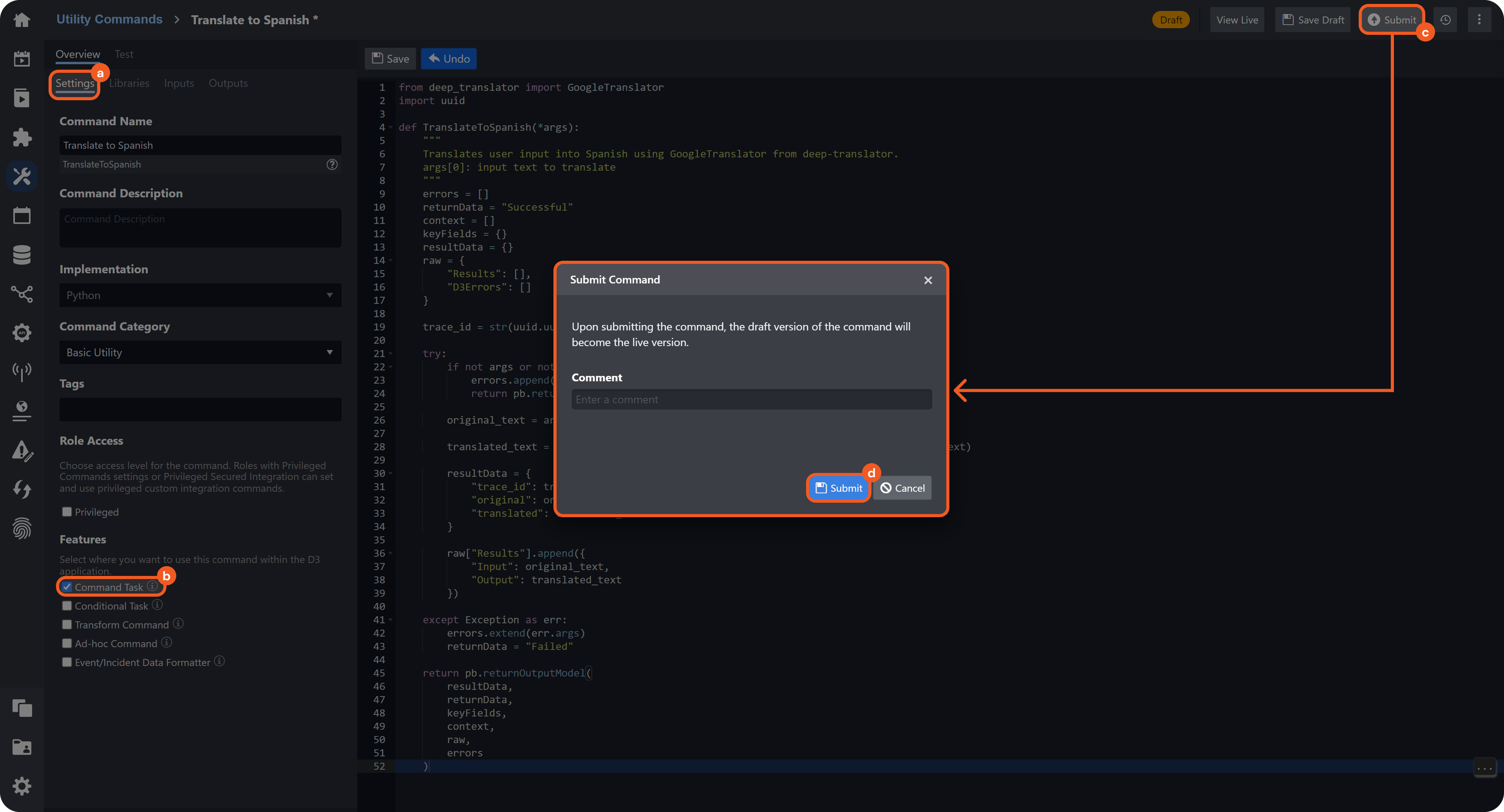Enable the Privileged checkbox
1504x812 pixels.
click(67, 512)
